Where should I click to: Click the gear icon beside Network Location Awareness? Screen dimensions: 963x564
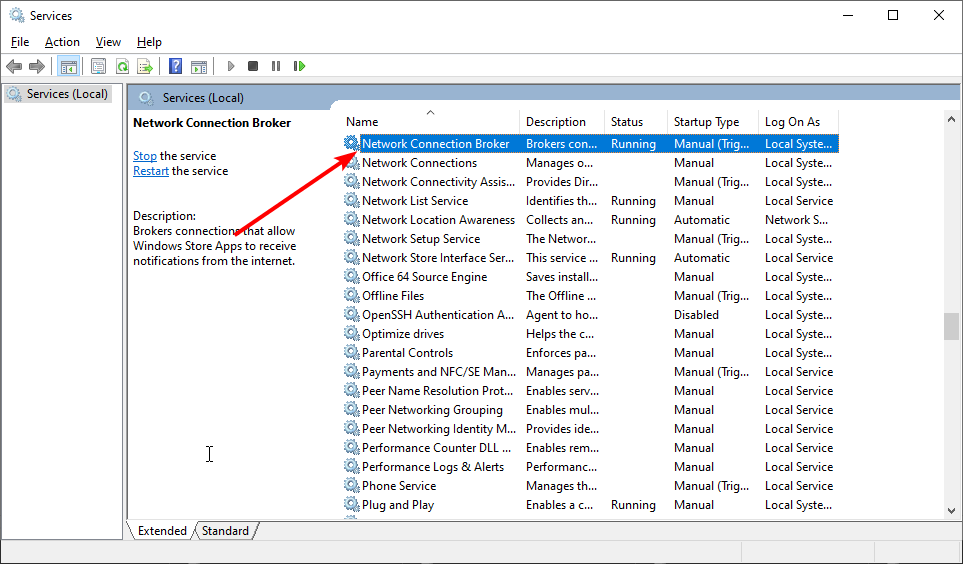click(351, 219)
